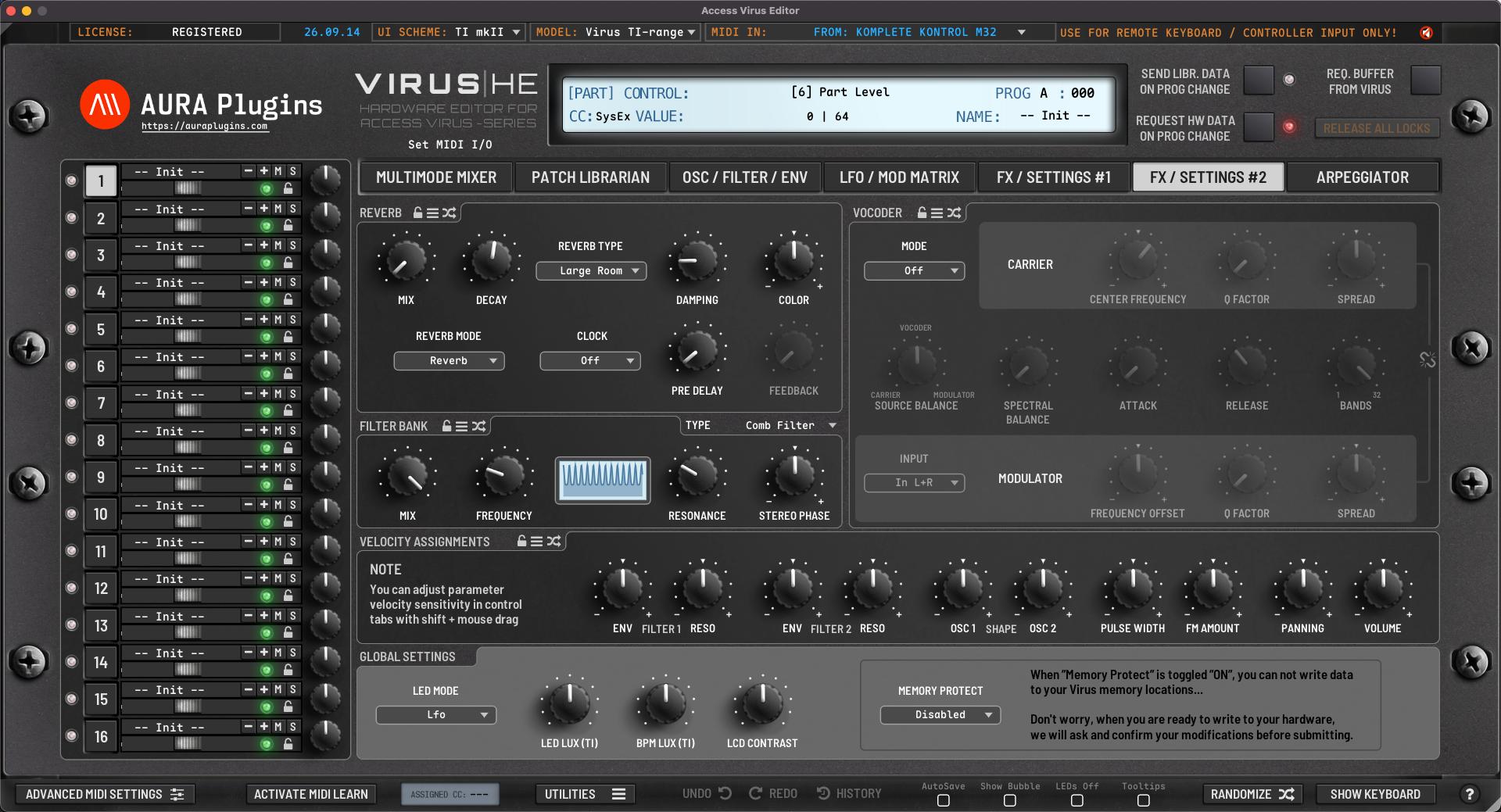This screenshot has width=1501, height=812.
Task: Enable the Tooltips checkbox
Action: point(1144,800)
